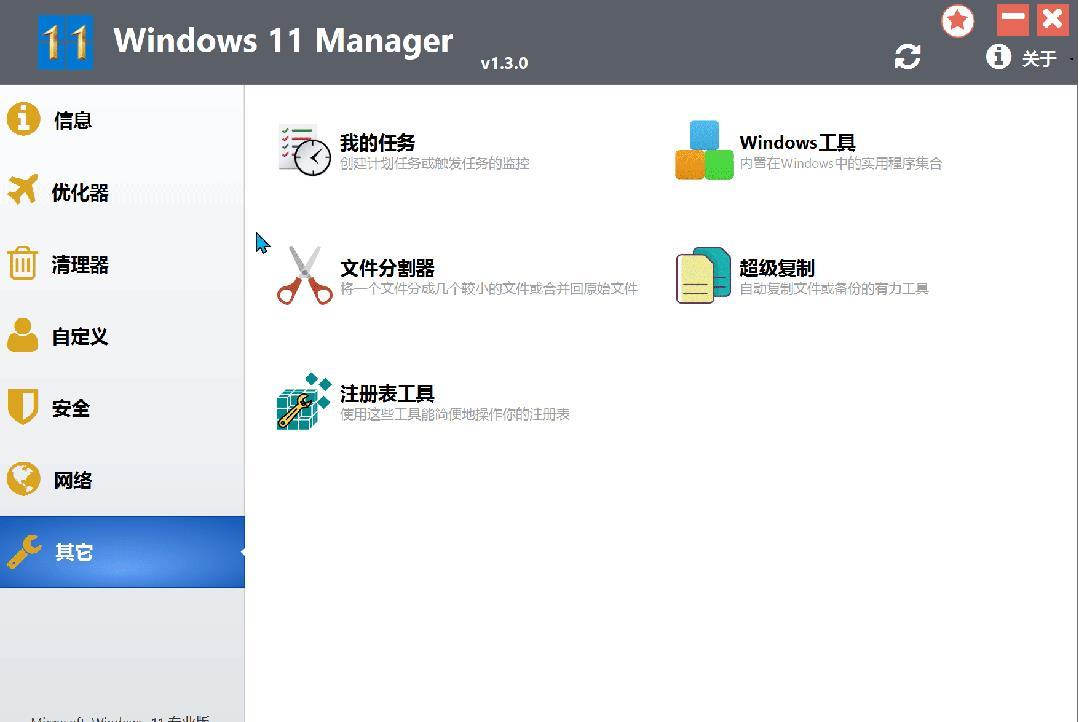Select the 其它 tab label
Viewport: 1079px width, 722px height.
(74, 552)
